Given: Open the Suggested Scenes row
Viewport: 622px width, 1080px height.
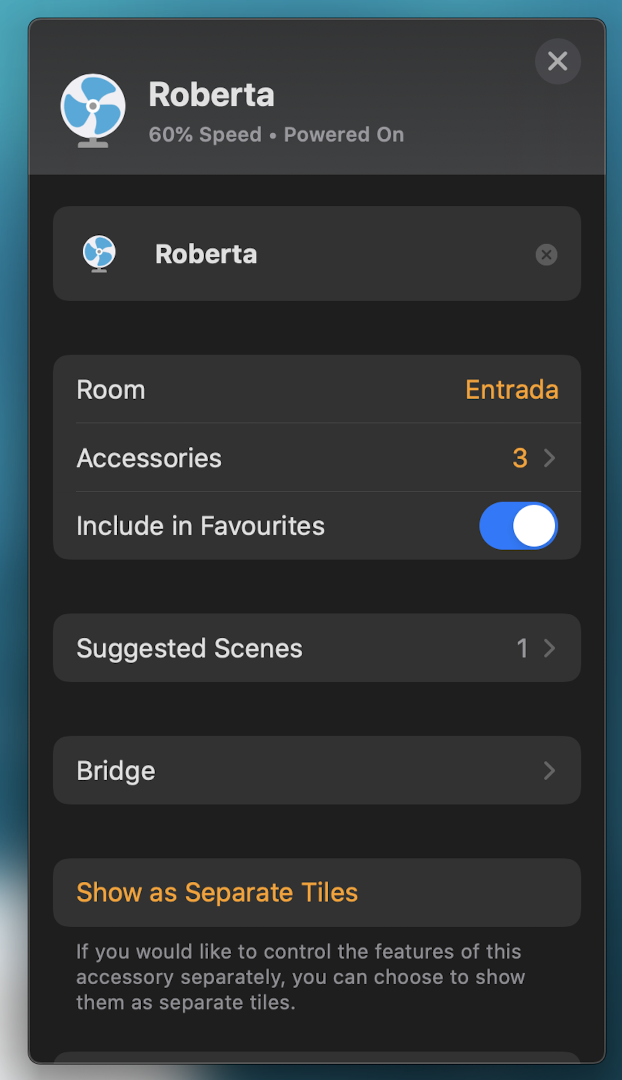Looking at the screenshot, I should pyautogui.click(x=317, y=648).
